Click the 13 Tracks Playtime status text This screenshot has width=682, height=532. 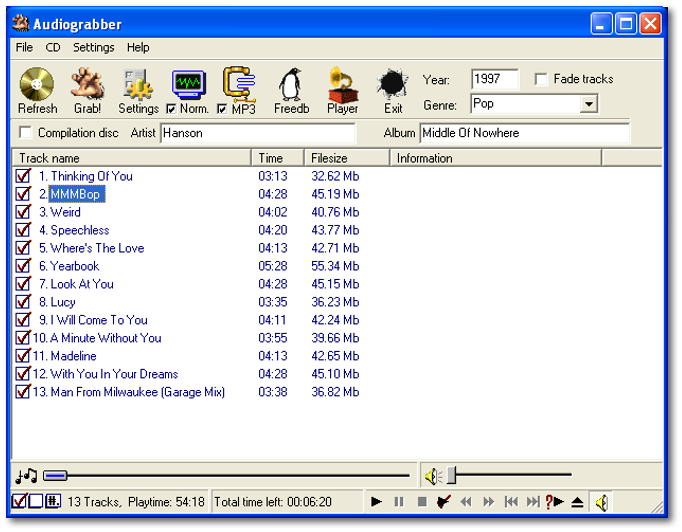click(x=136, y=502)
